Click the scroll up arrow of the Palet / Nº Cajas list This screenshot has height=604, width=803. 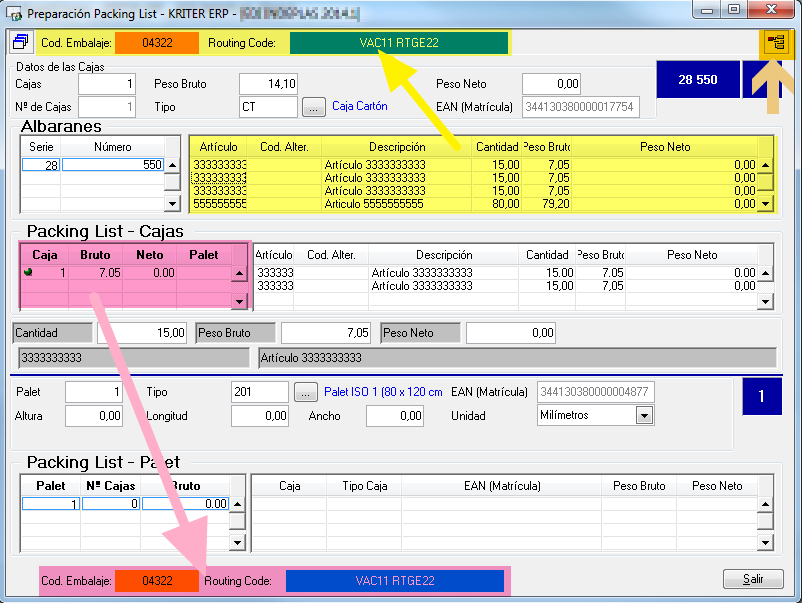pos(237,504)
